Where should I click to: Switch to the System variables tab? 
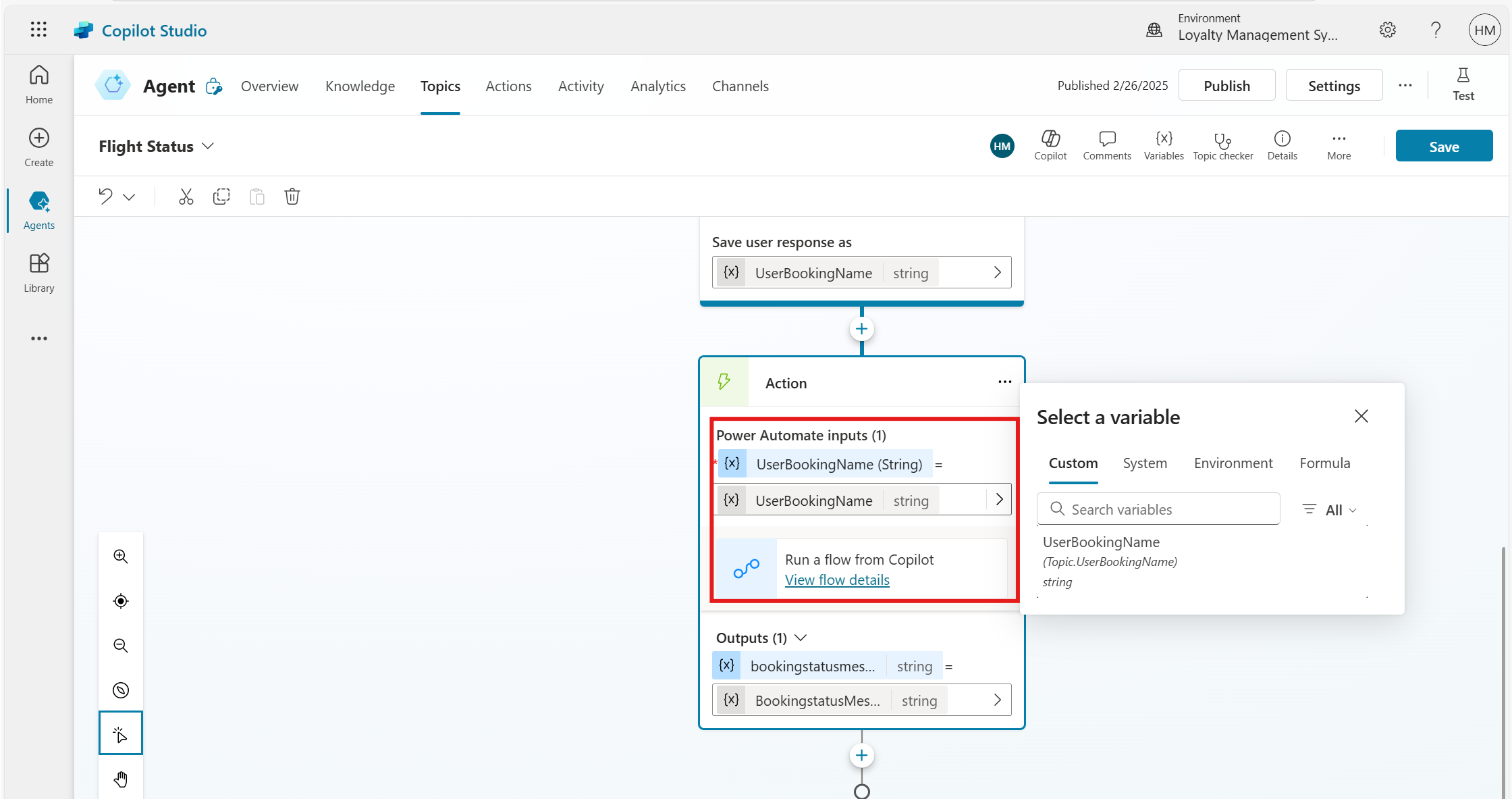(x=1145, y=463)
